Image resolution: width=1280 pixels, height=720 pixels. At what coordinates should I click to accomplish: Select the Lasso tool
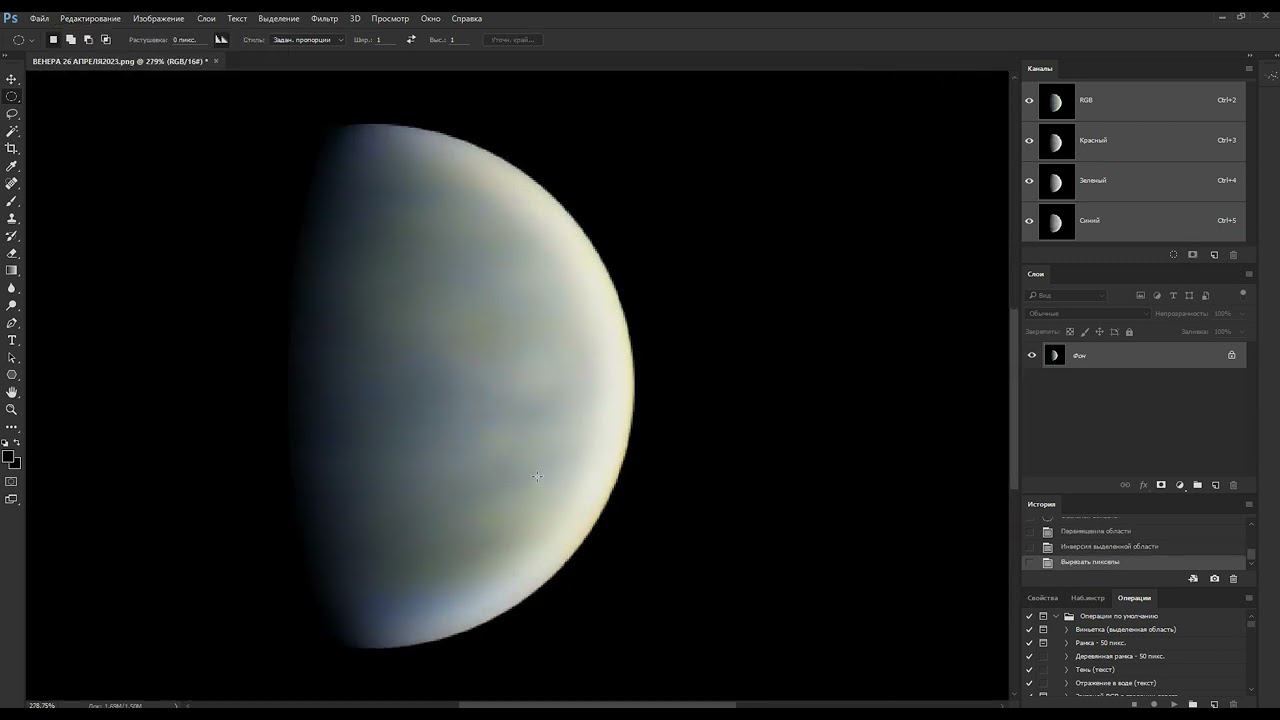coord(12,114)
